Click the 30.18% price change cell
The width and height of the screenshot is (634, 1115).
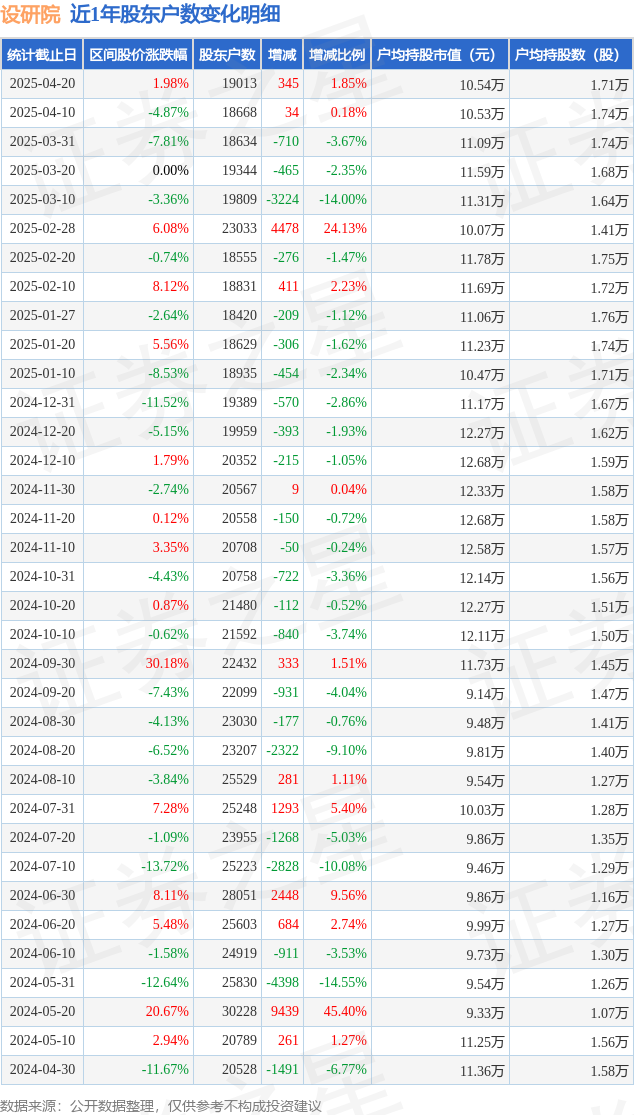(x=167, y=663)
